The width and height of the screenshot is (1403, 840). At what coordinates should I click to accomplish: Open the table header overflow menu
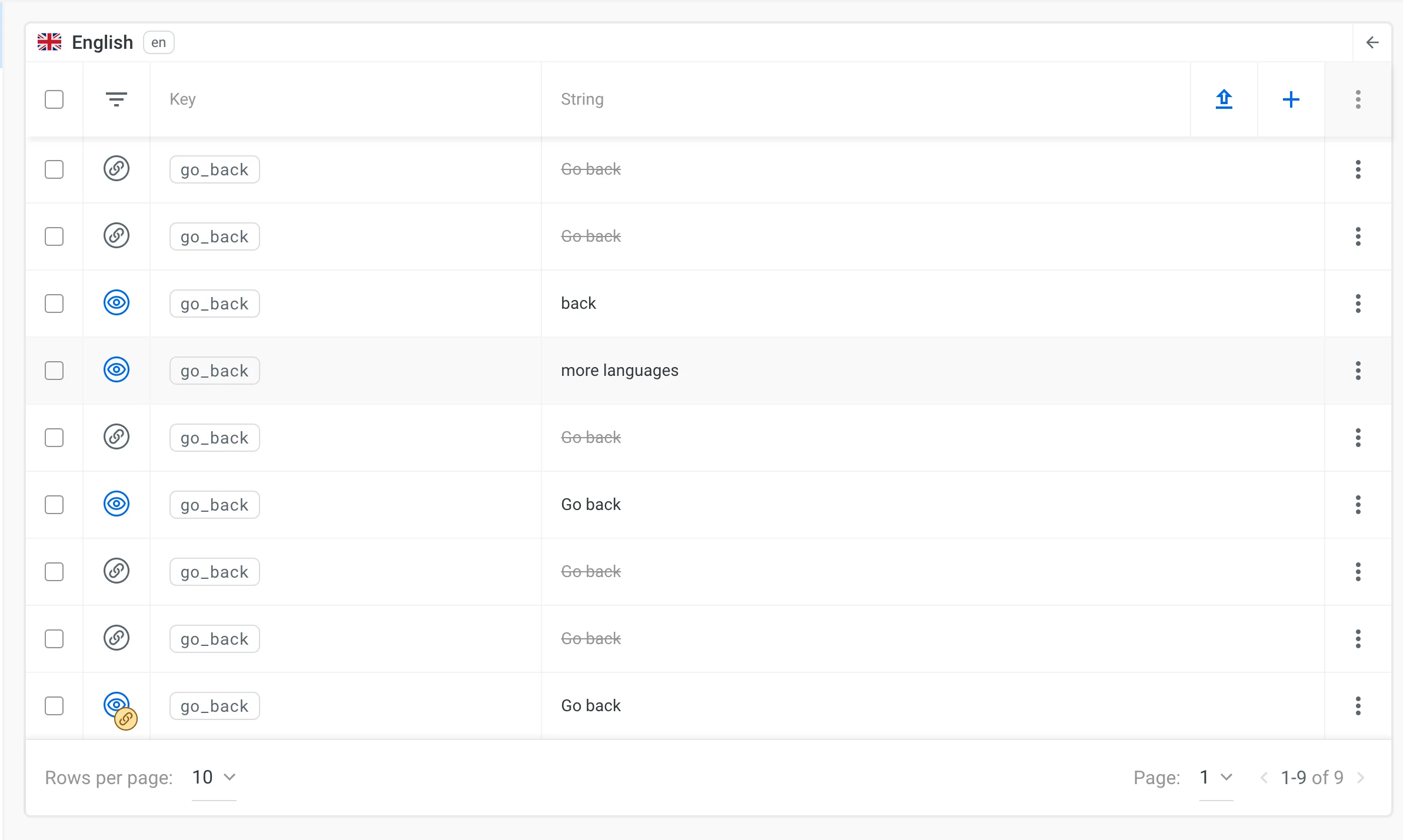tap(1358, 99)
